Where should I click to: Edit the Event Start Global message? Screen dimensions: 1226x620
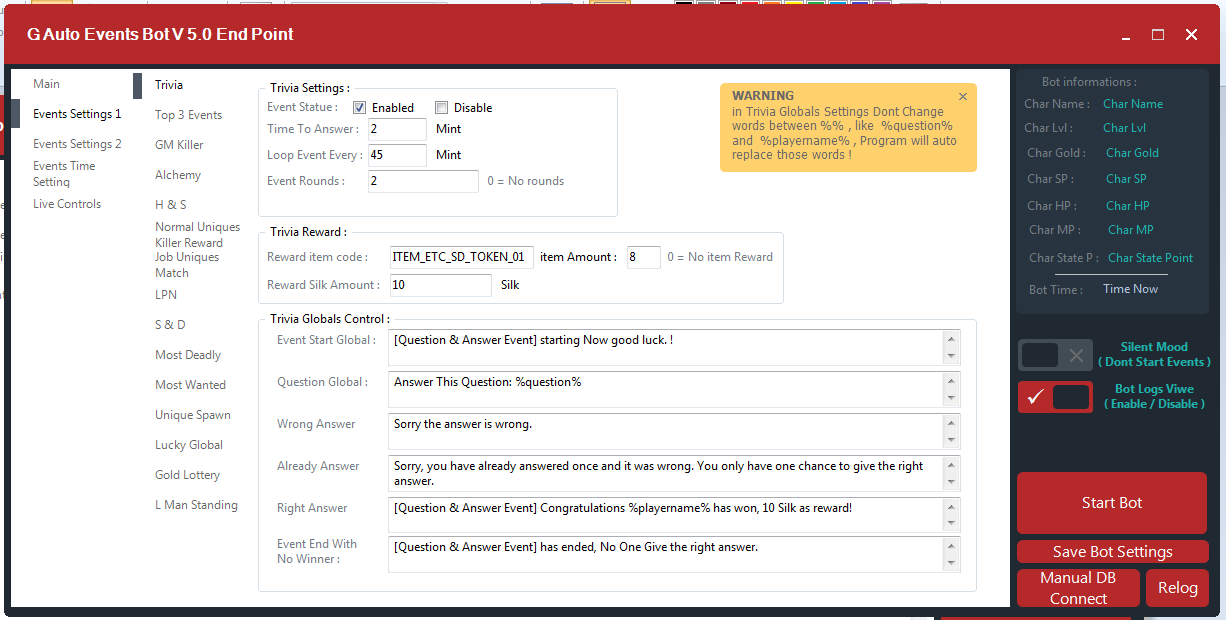point(674,347)
